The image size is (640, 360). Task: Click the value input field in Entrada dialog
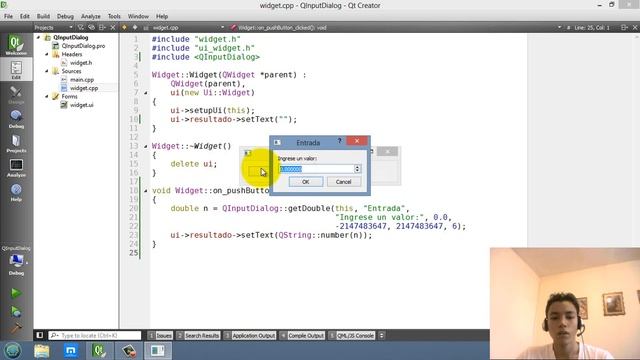tap(316, 169)
